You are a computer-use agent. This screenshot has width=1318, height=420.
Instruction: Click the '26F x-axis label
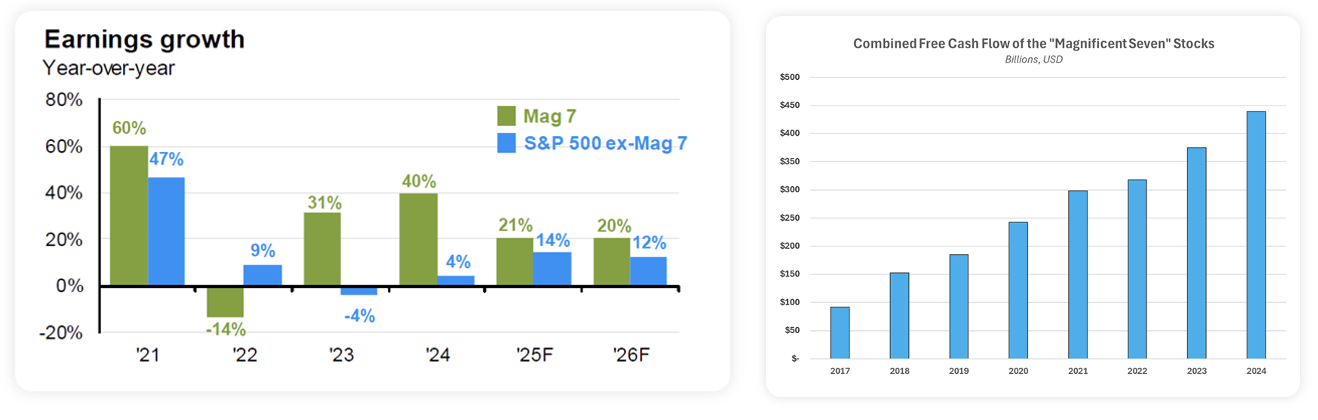[630, 355]
